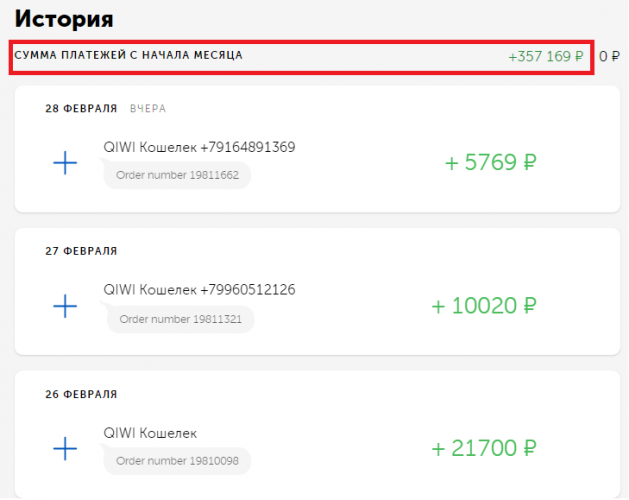
Task: Select QIWI Кошелек +79960512126 entry
Action: pos(199,290)
